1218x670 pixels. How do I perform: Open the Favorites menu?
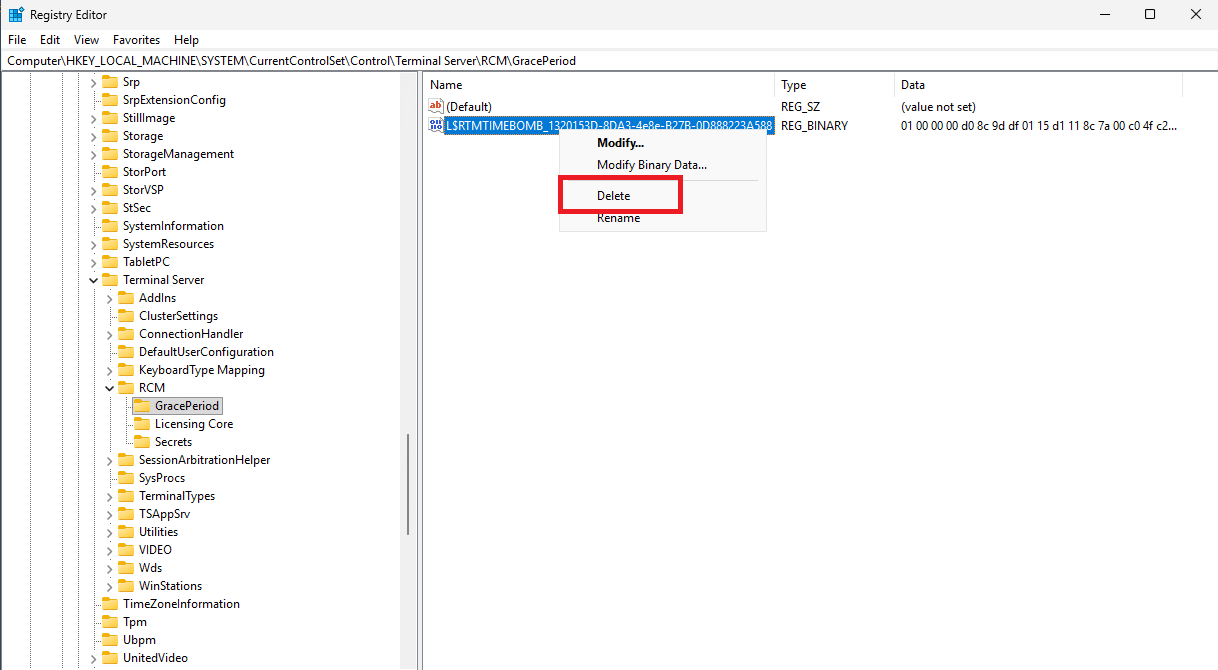click(x=136, y=40)
